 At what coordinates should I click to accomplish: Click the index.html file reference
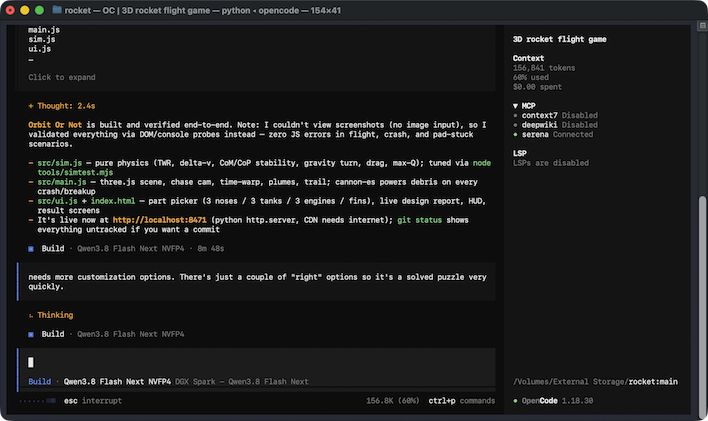click(x=113, y=201)
